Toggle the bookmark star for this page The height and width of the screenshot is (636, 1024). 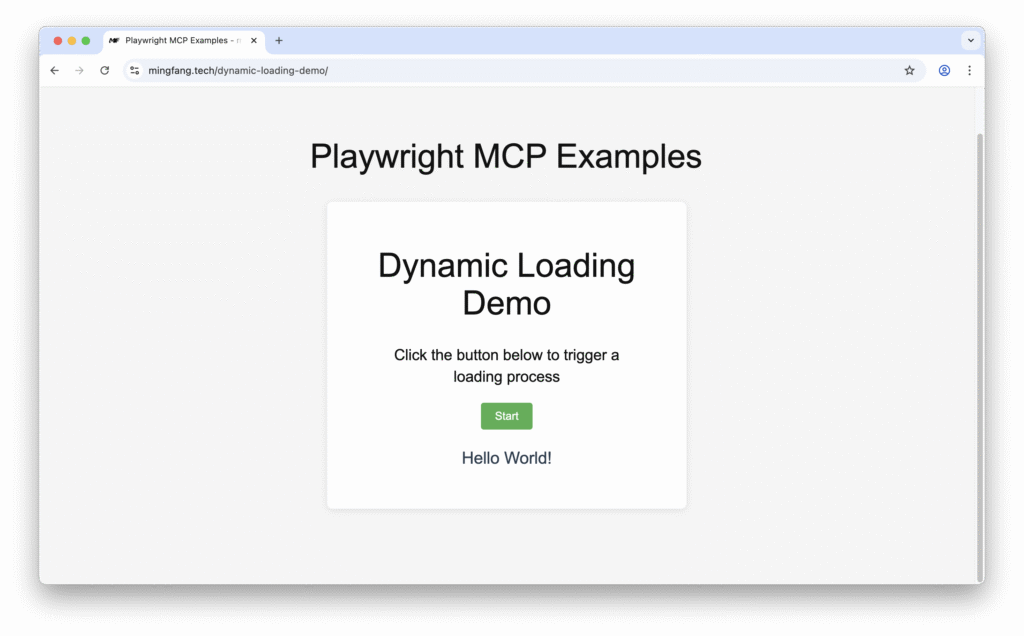909,70
